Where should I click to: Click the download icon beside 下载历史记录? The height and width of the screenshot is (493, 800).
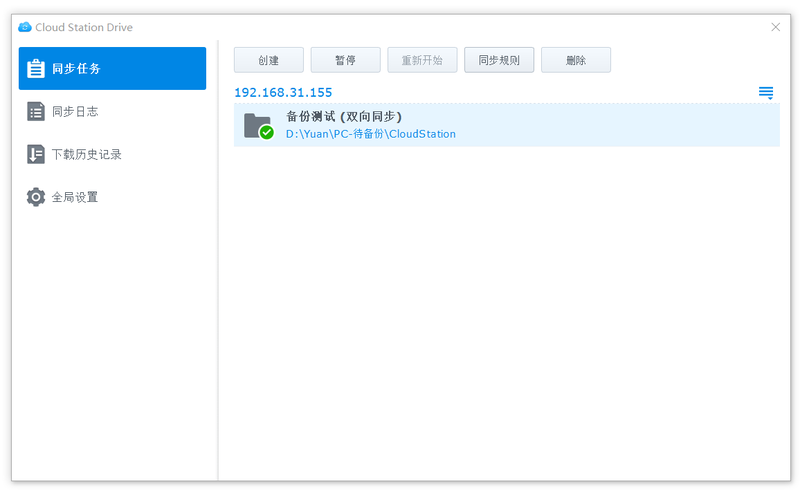(x=36, y=155)
